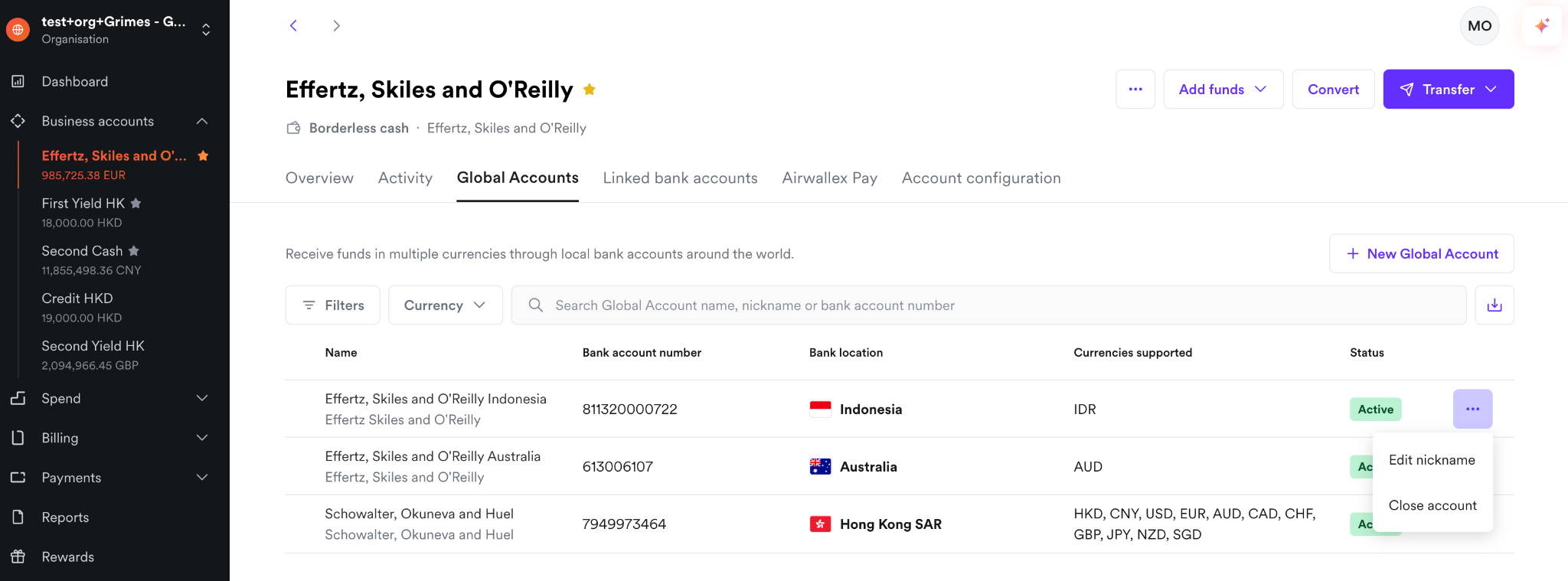This screenshot has height=581, width=1568.
Task: Open the Account configuration tab
Action: pos(982,178)
